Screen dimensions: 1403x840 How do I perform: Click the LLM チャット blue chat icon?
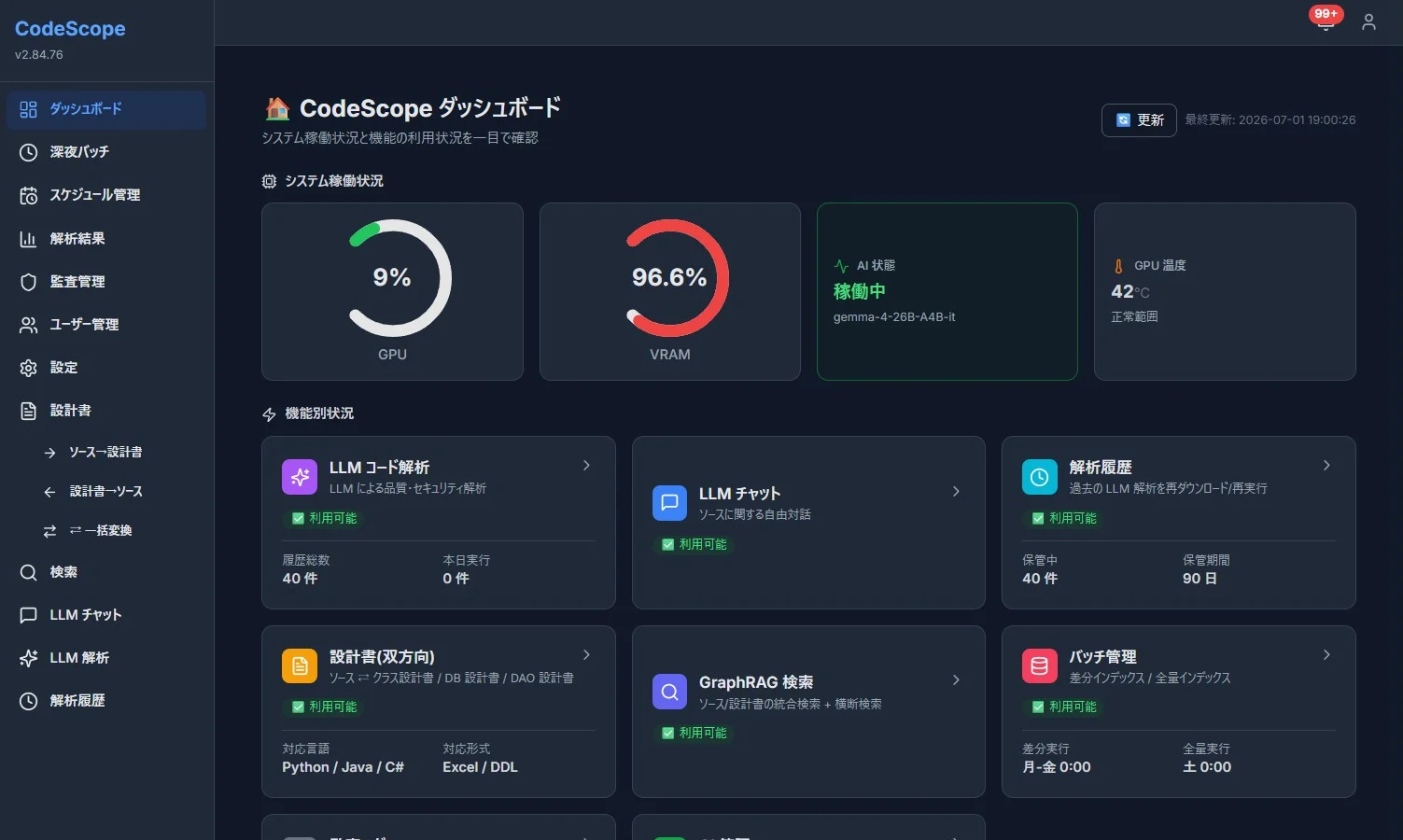pyautogui.click(x=669, y=503)
